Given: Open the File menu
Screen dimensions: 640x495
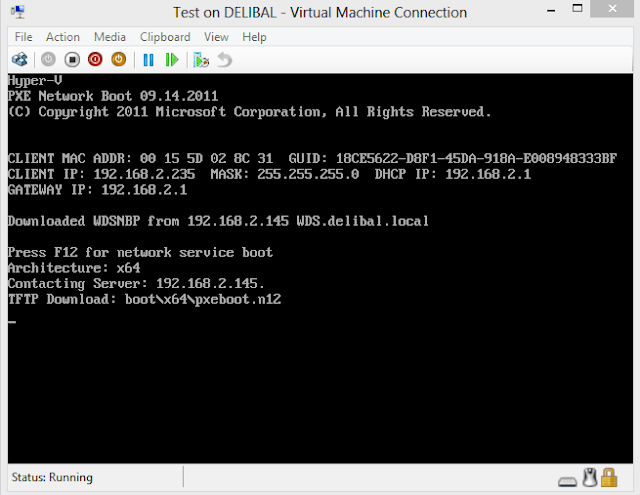Looking at the screenshot, I should click(23, 37).
